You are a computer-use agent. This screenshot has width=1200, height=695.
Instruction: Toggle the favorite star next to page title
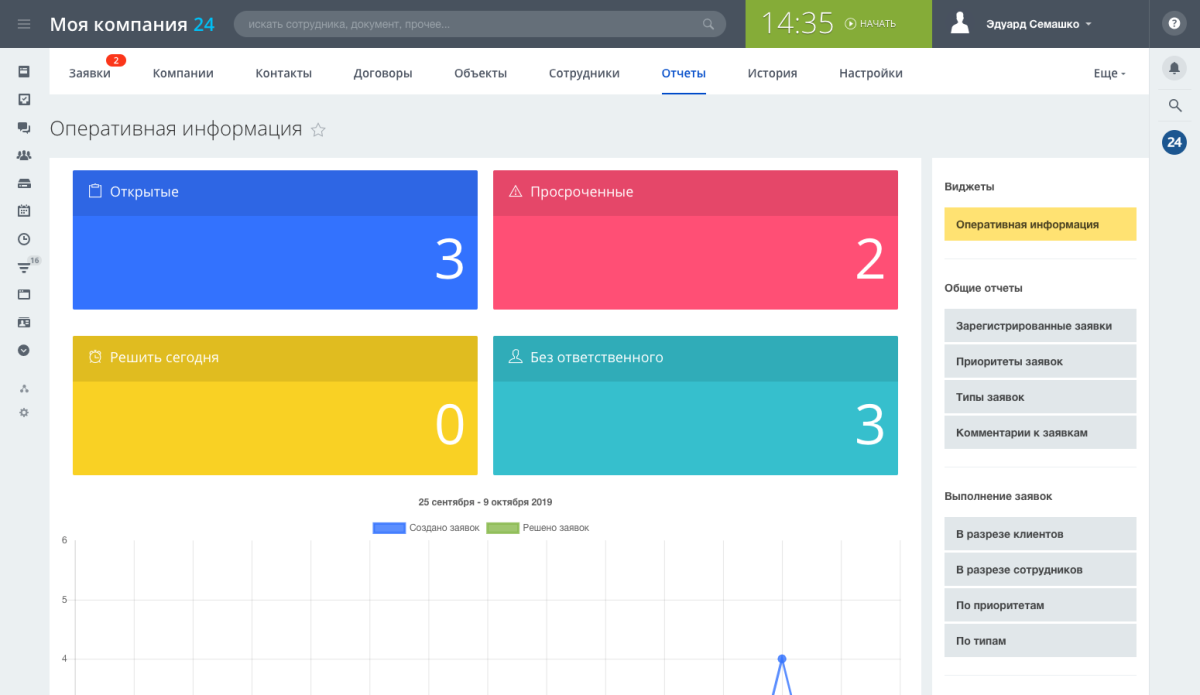pyautogui.click(x=318, y=130)
